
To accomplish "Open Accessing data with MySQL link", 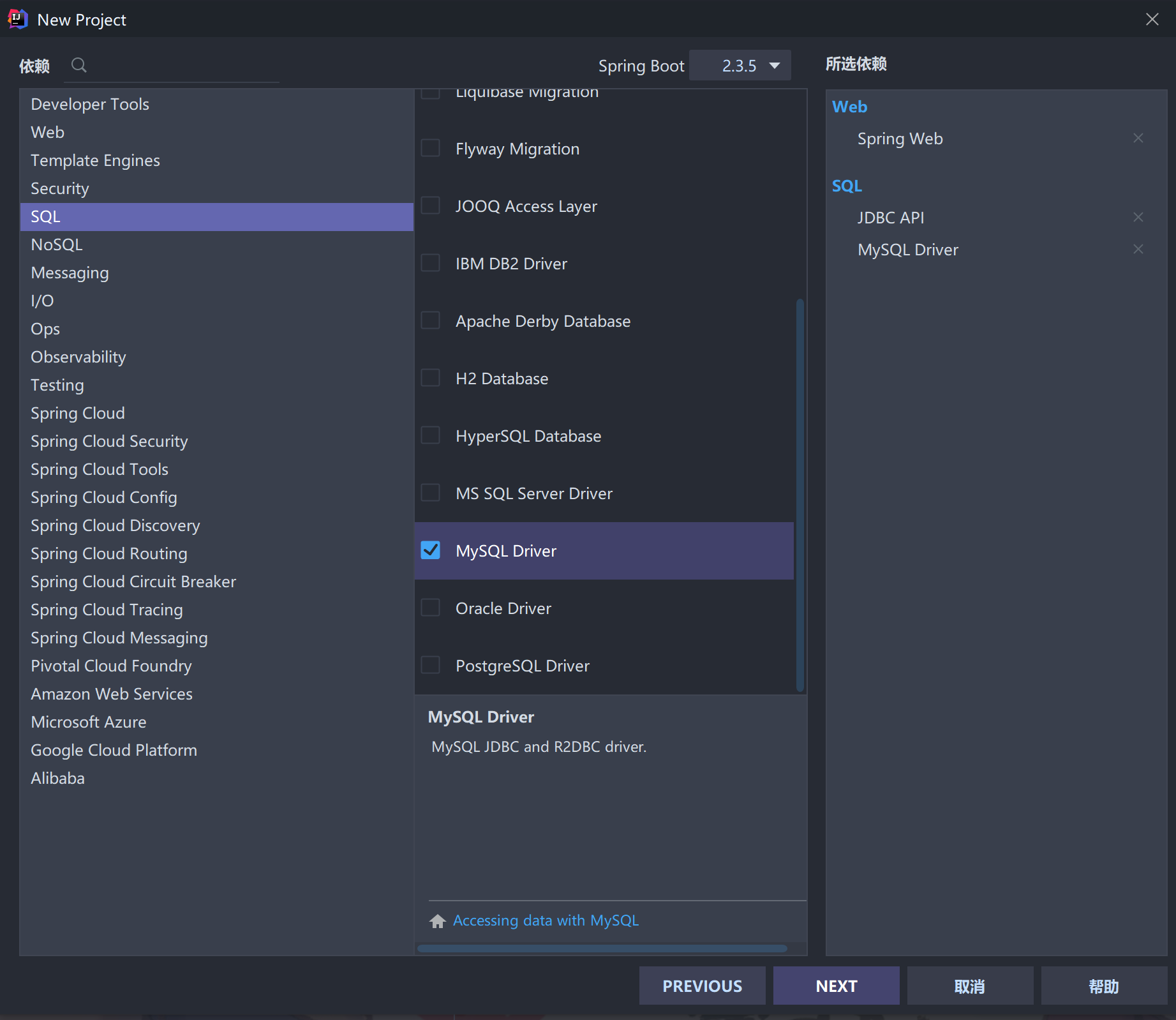I will pyautogui.click(x=546, y=920).
